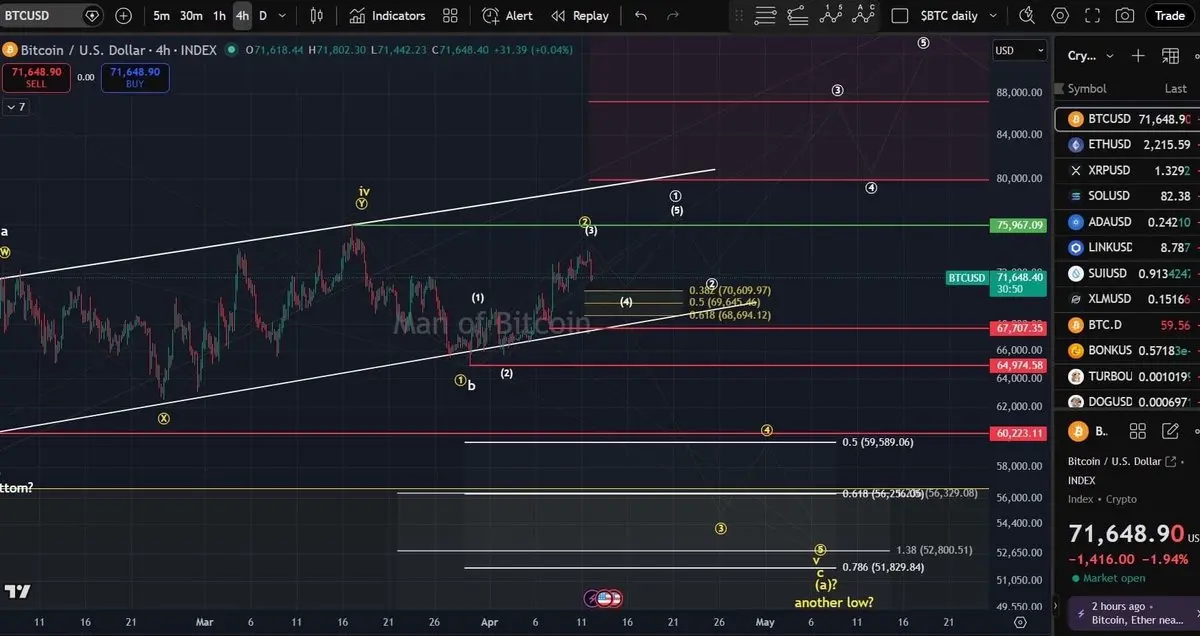
Task: Select ETHUSD in the watchlist
Action: tap(1127, 144)
